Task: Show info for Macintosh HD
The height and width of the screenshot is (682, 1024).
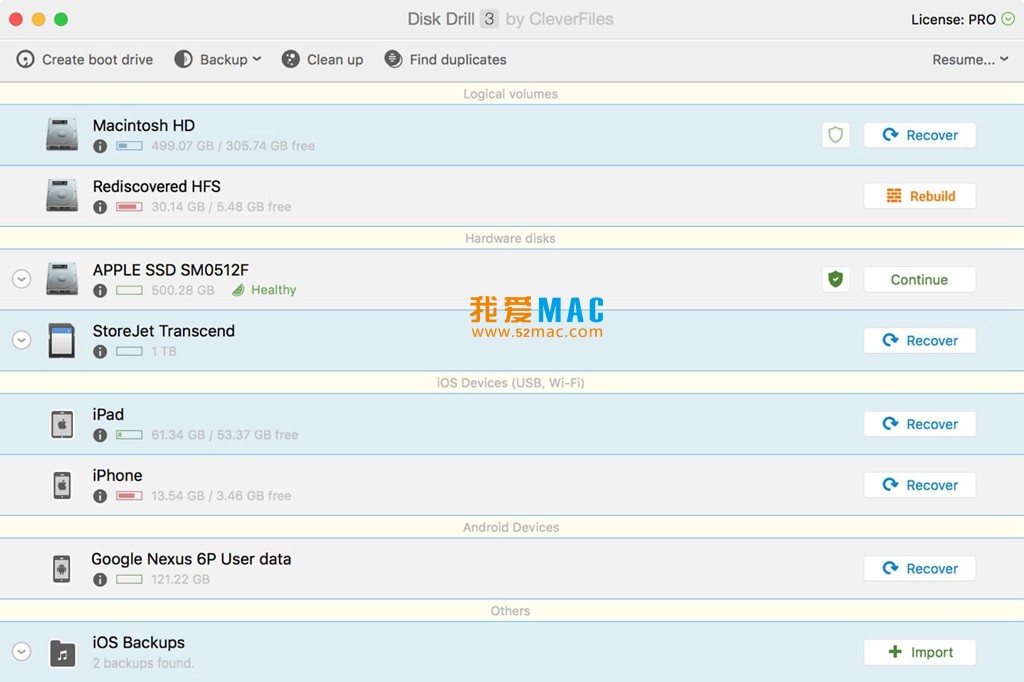Action: tap(100, 146)
